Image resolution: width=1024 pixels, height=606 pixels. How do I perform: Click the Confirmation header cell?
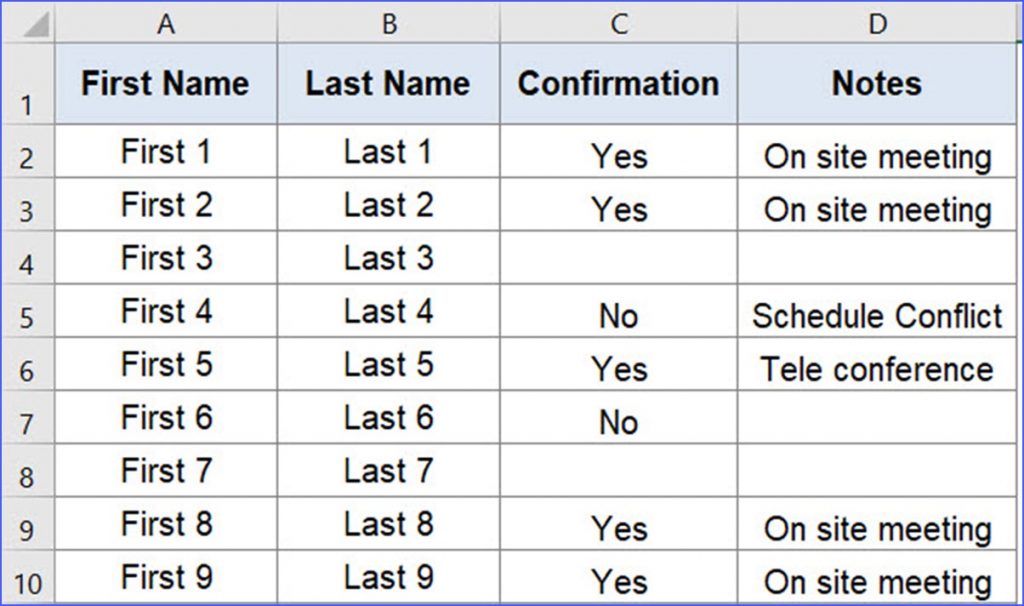pyautogui.click(x=617, y=84)
